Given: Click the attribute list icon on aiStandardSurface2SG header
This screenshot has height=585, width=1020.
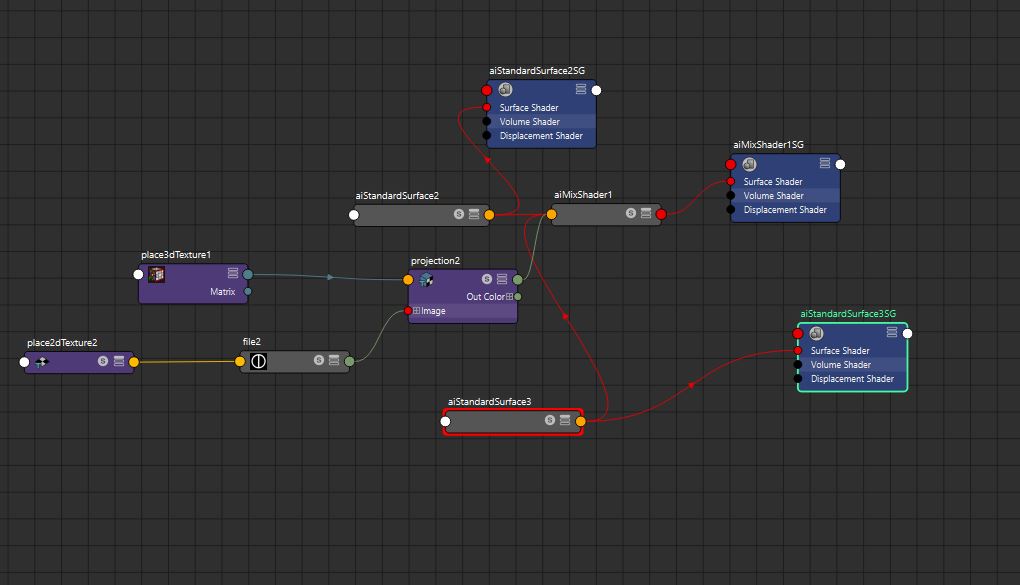Looking at the screenshot, I should [x=580, y=89].
